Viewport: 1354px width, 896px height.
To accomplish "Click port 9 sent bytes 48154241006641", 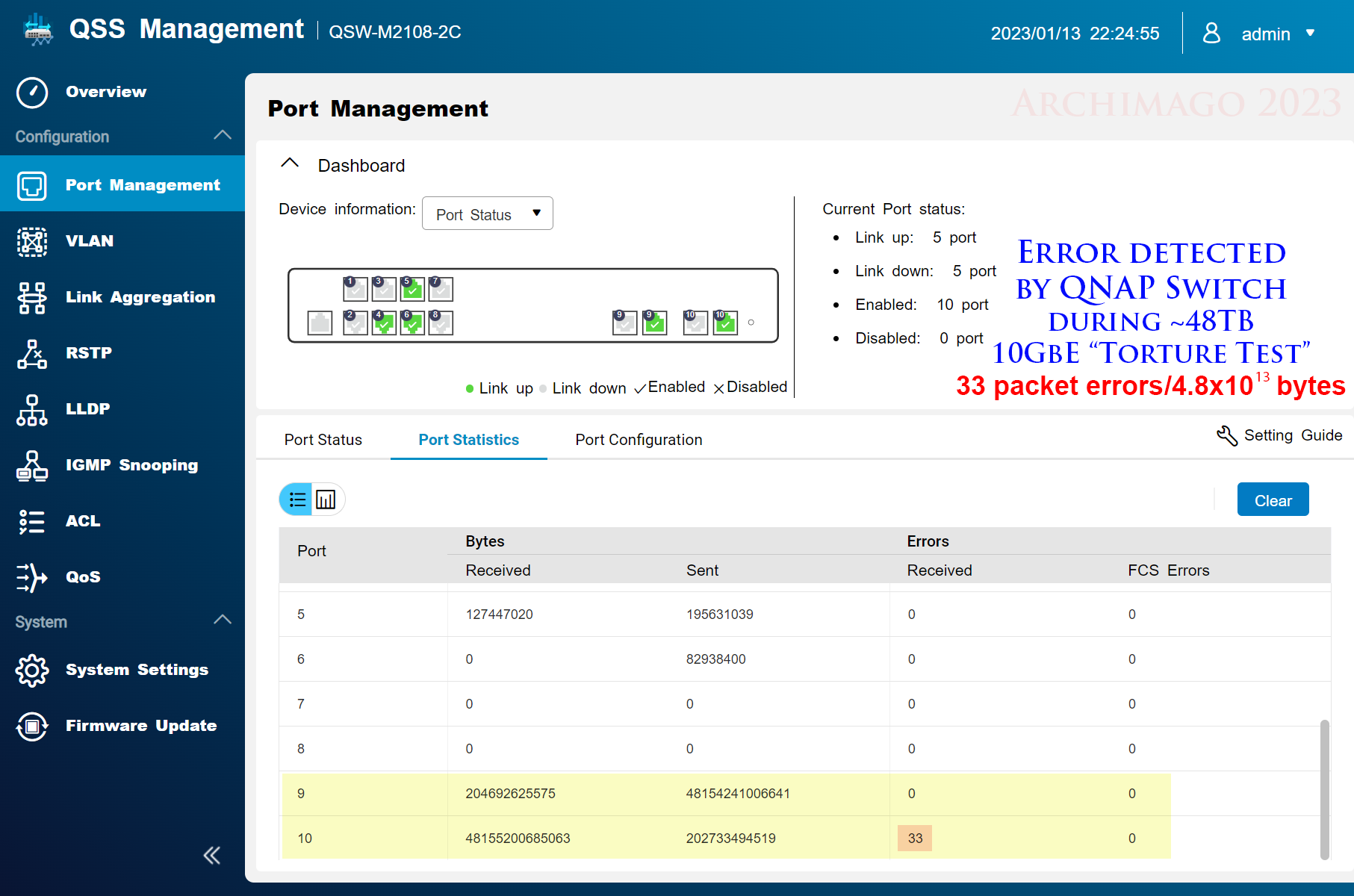I will [x=738, y=794].
